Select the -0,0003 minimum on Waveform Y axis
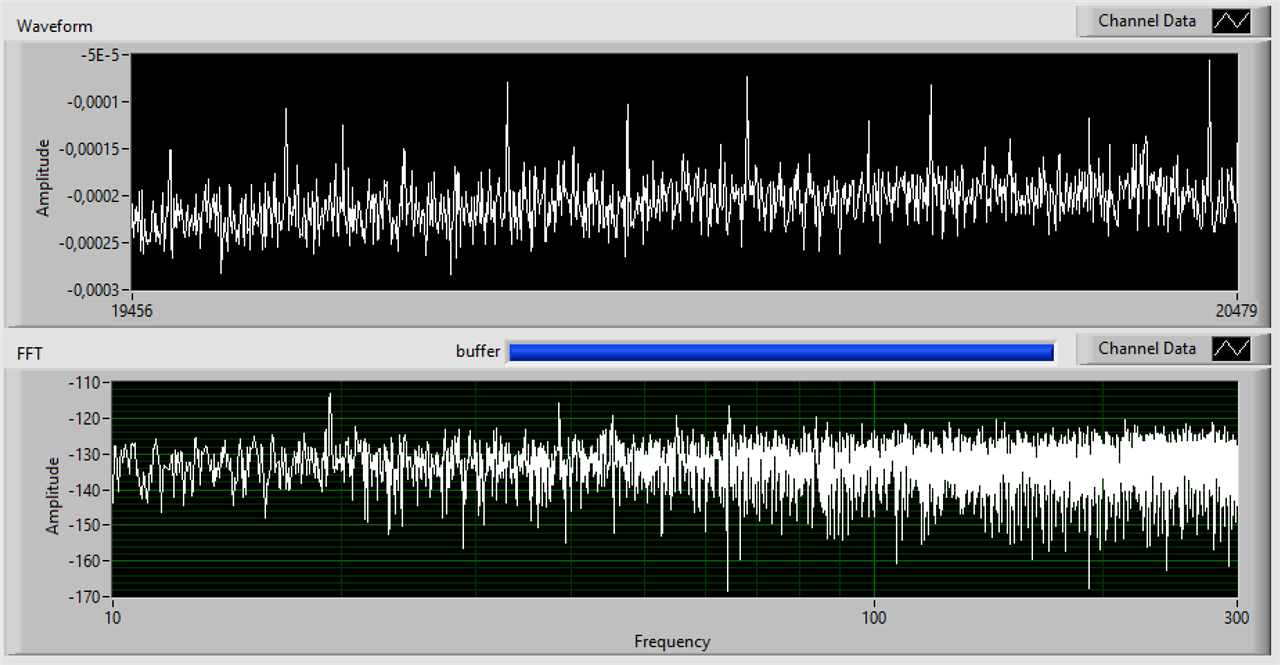The height and width of the screenshot is (665, 1280). [x=94, y=290]
